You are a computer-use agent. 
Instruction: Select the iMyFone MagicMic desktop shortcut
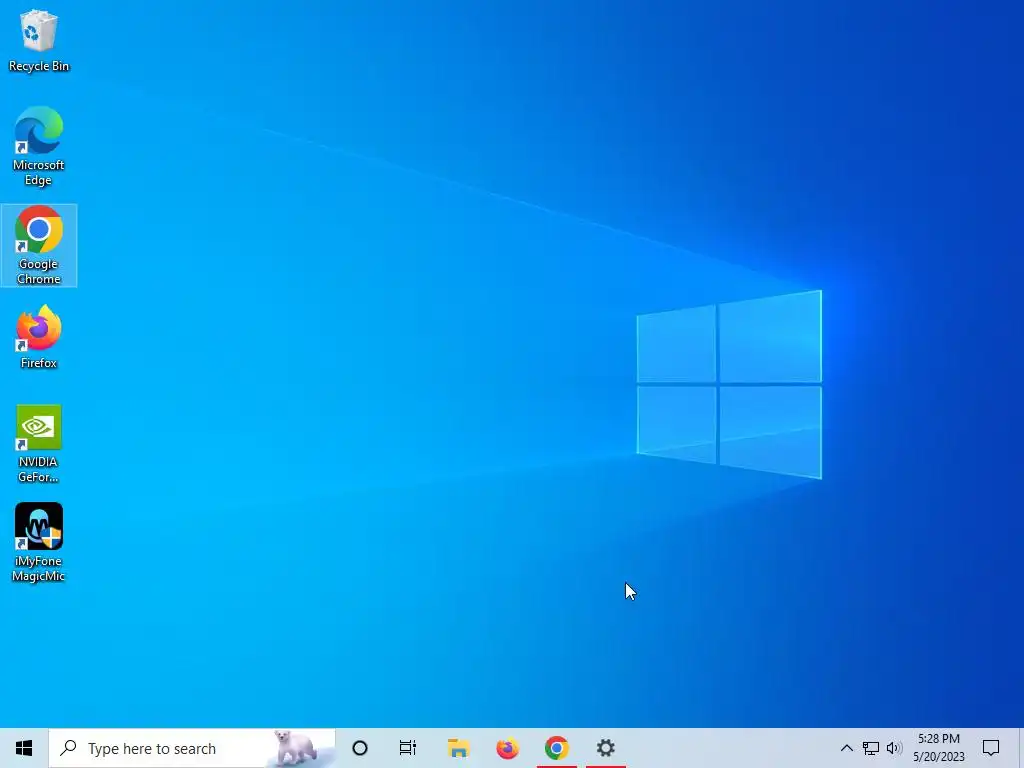coord(39,542)
